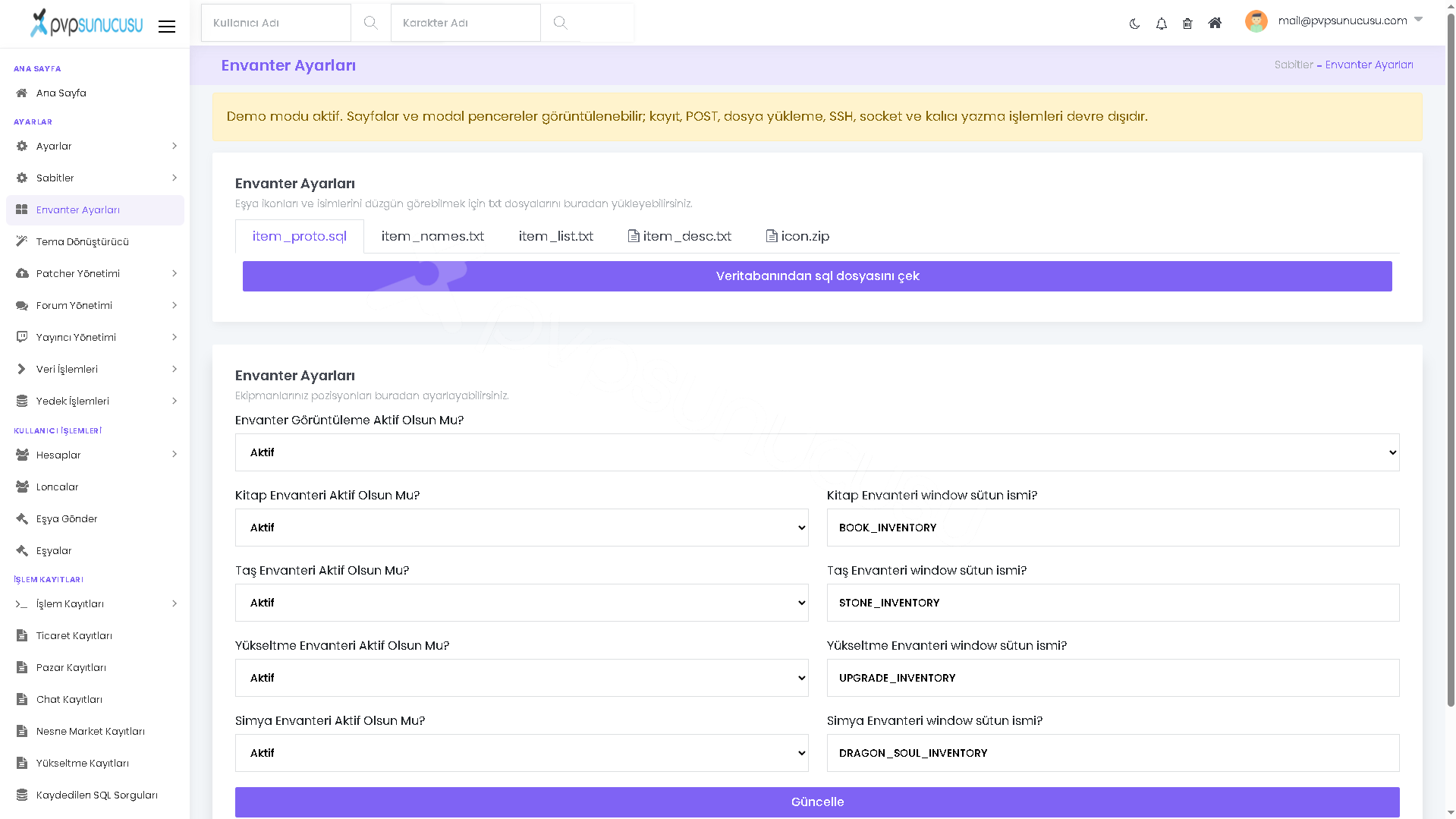The image size is (1456, 819).
Task: Click Veritabanından sql dosyasını çek button
Action: click(x=817, y=276)
